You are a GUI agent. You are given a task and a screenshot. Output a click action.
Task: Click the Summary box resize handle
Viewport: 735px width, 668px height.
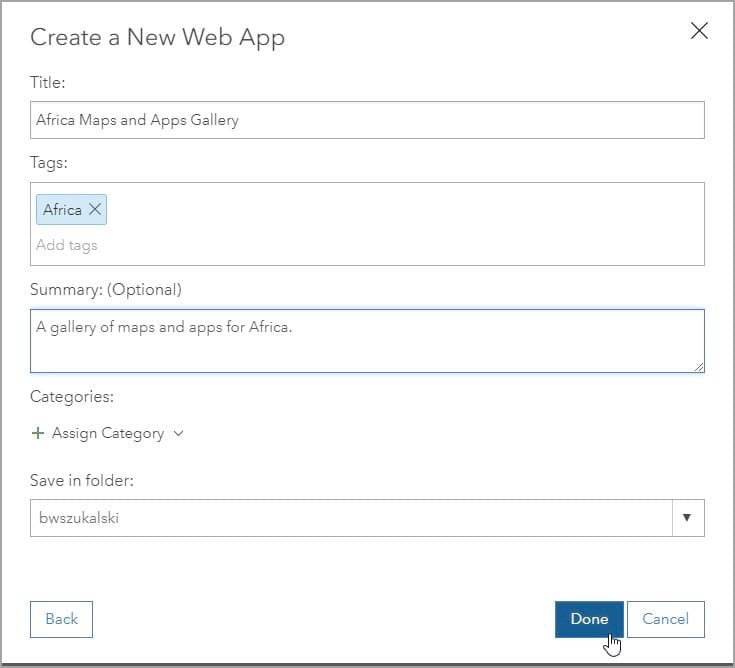pos(698,367)
